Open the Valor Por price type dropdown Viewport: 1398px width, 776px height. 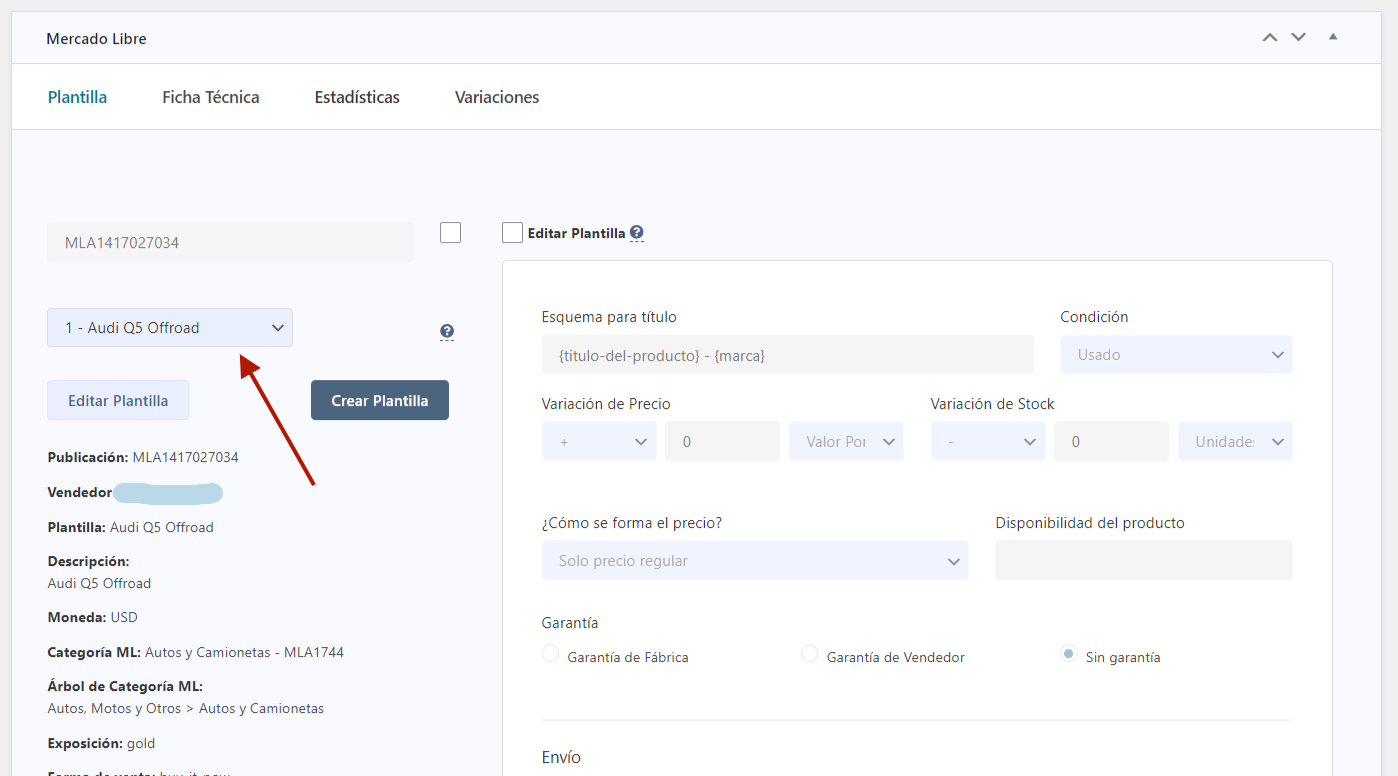(x=846, y=442)
